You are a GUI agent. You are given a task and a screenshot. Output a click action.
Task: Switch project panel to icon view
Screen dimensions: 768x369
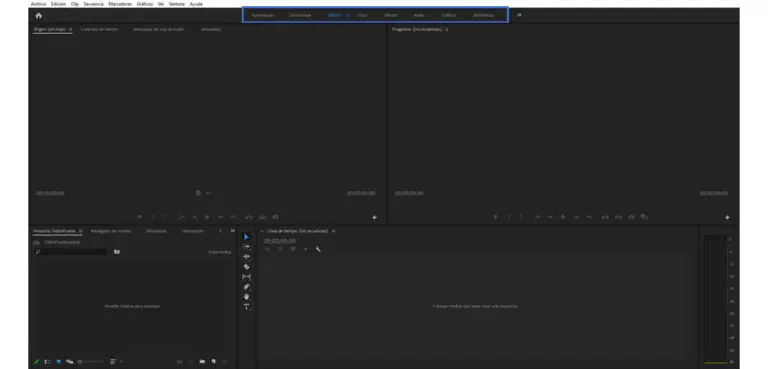click(x=58, y=362)
